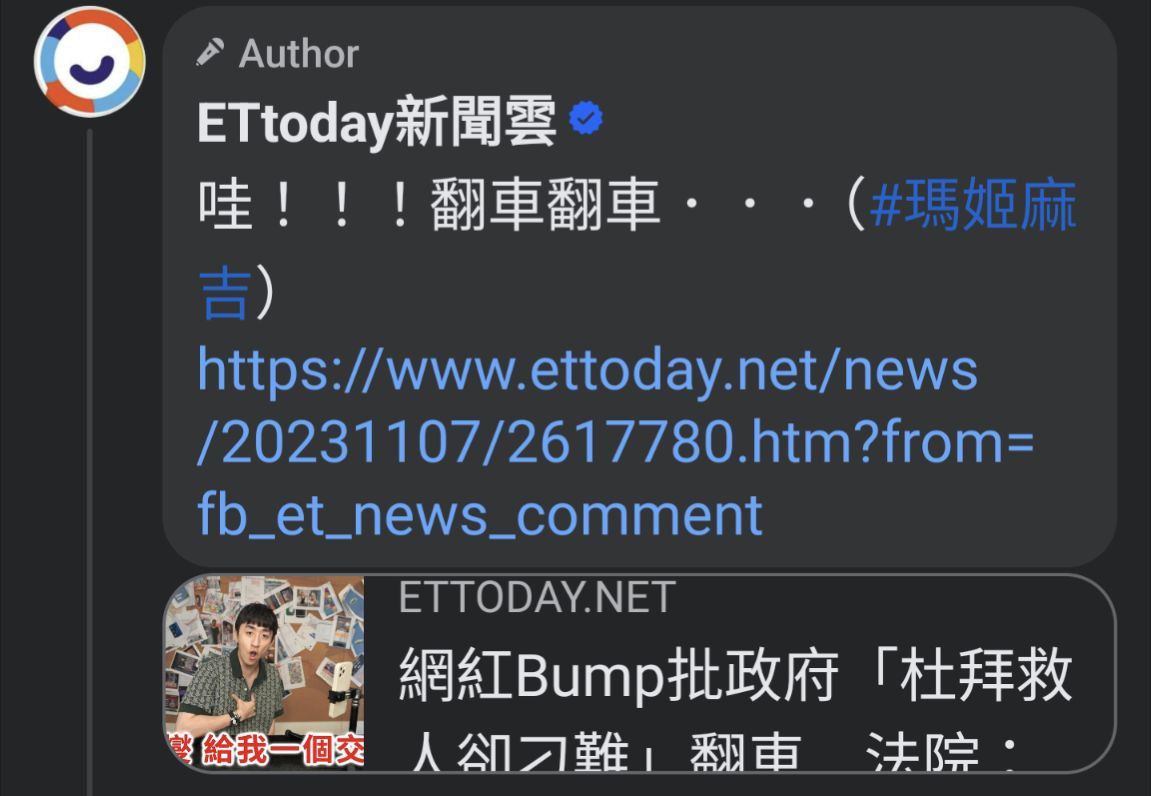Open the https://www.ettoday.net/news link

pos(587,369)
